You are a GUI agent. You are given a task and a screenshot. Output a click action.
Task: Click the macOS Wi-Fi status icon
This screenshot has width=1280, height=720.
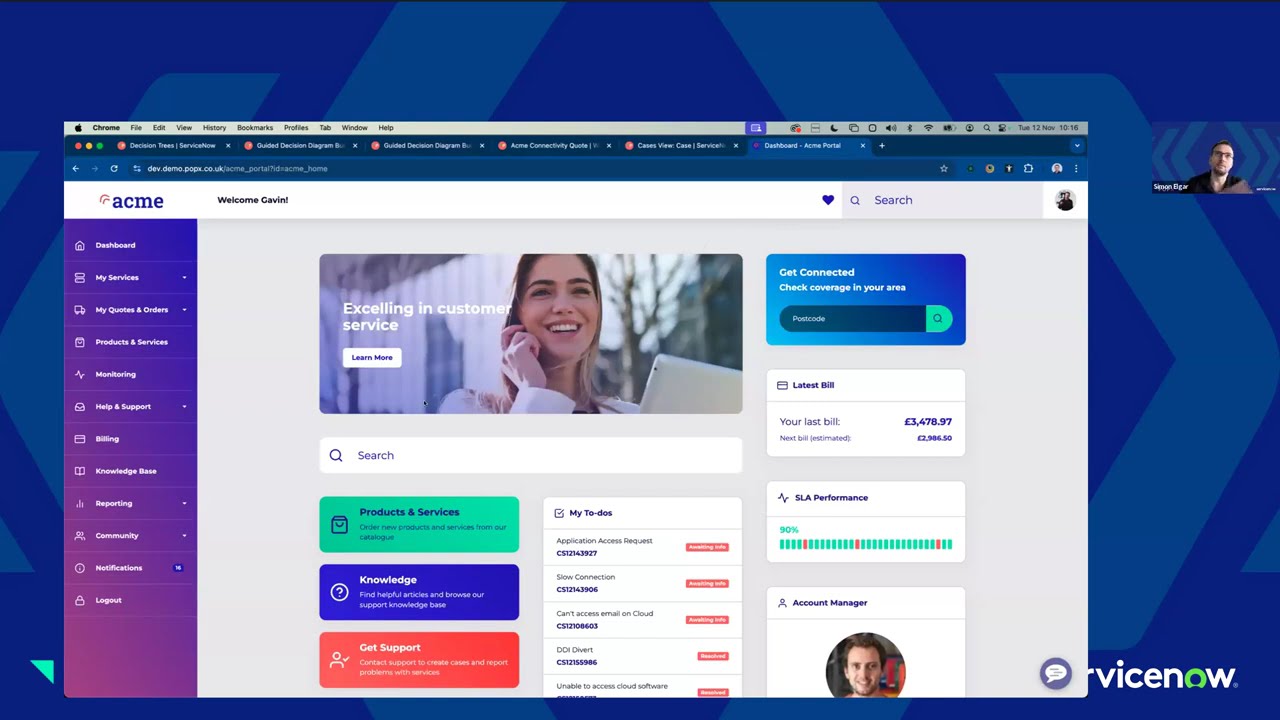click(x=928, y=128)
